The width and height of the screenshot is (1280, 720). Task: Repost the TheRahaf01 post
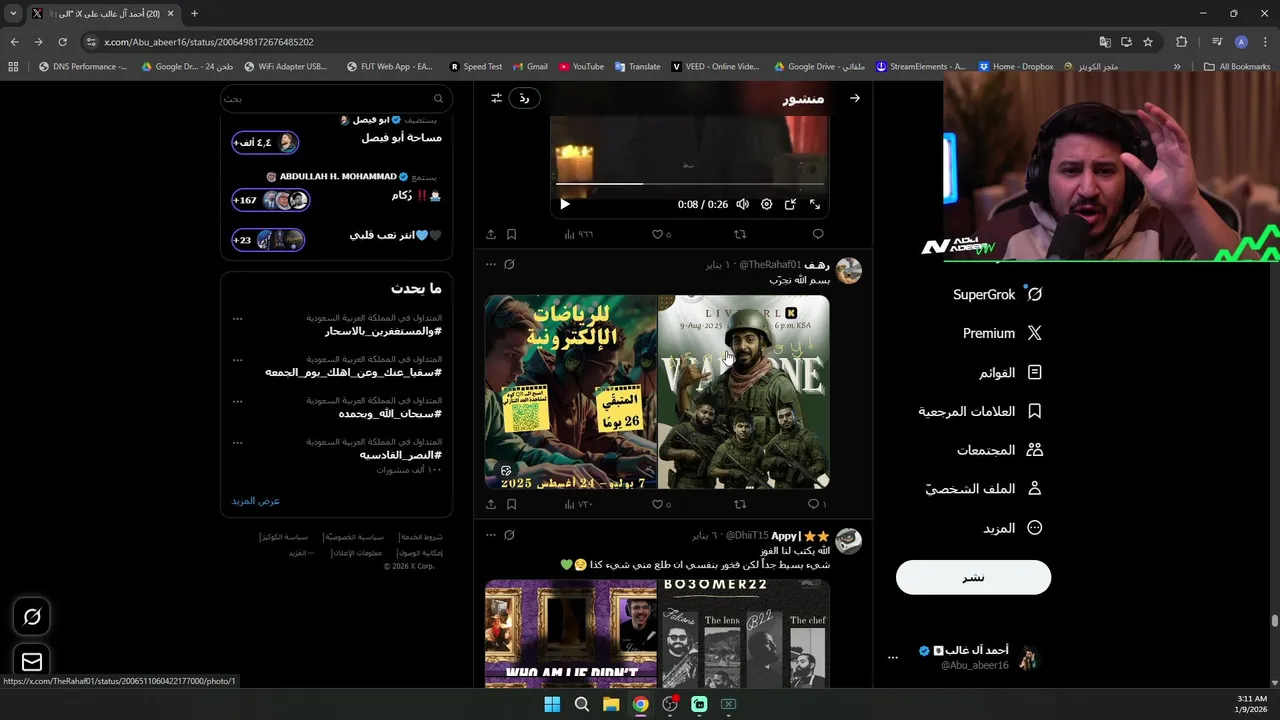click(x=740, y=504)
